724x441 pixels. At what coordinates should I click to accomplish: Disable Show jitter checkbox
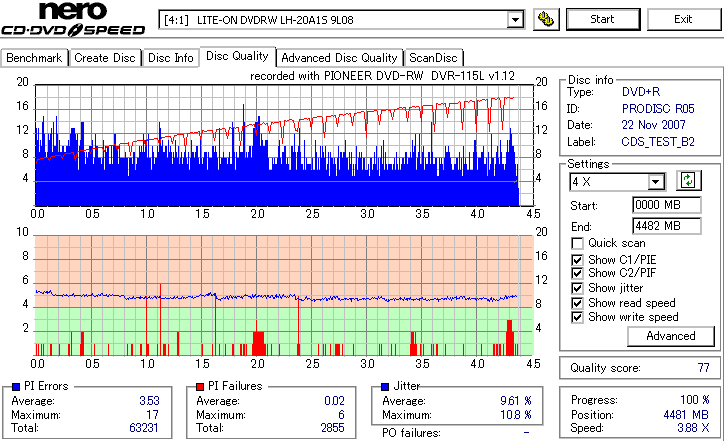(x=577, y=288)
